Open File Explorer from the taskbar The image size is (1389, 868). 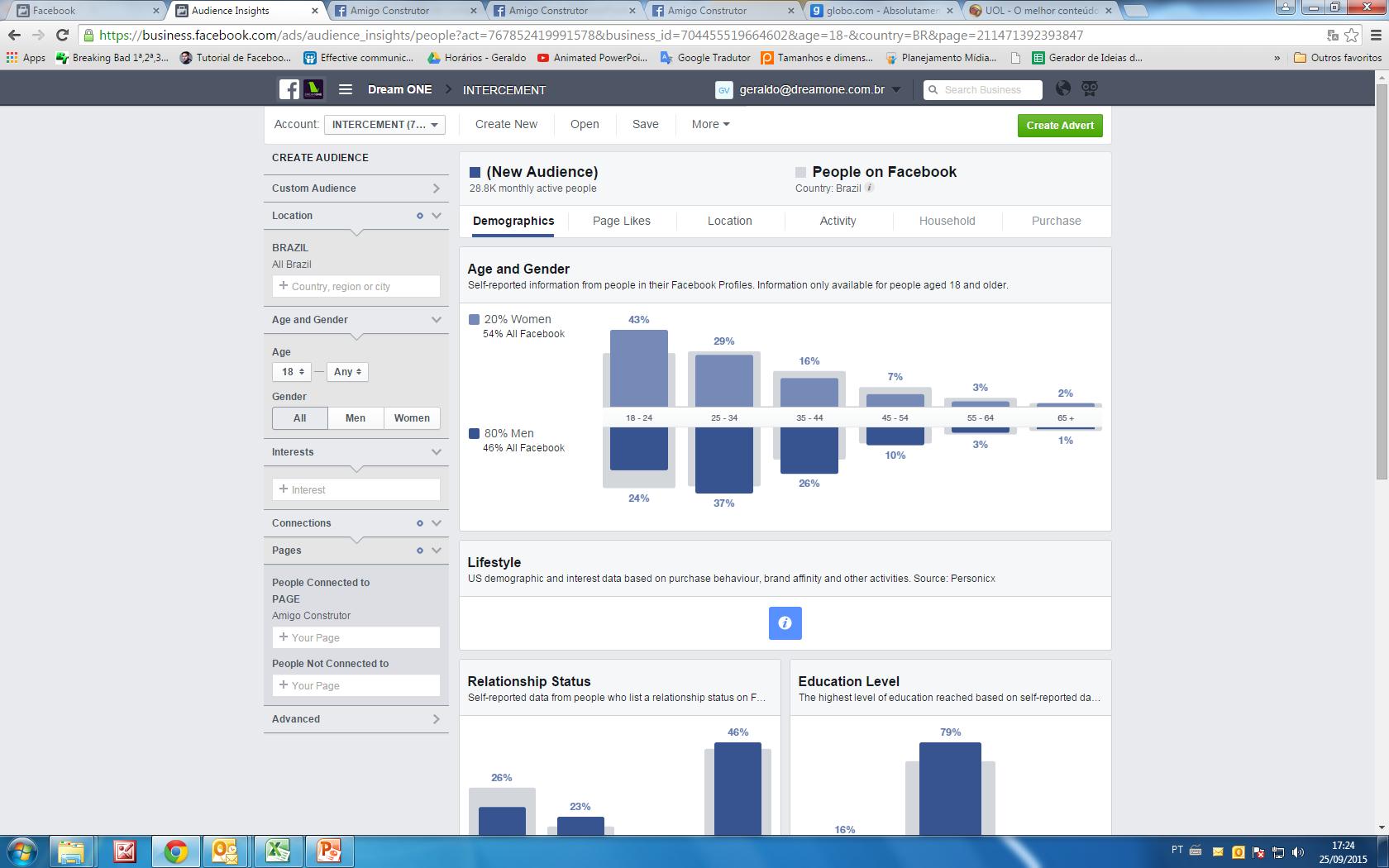click(x=72, y=851)
